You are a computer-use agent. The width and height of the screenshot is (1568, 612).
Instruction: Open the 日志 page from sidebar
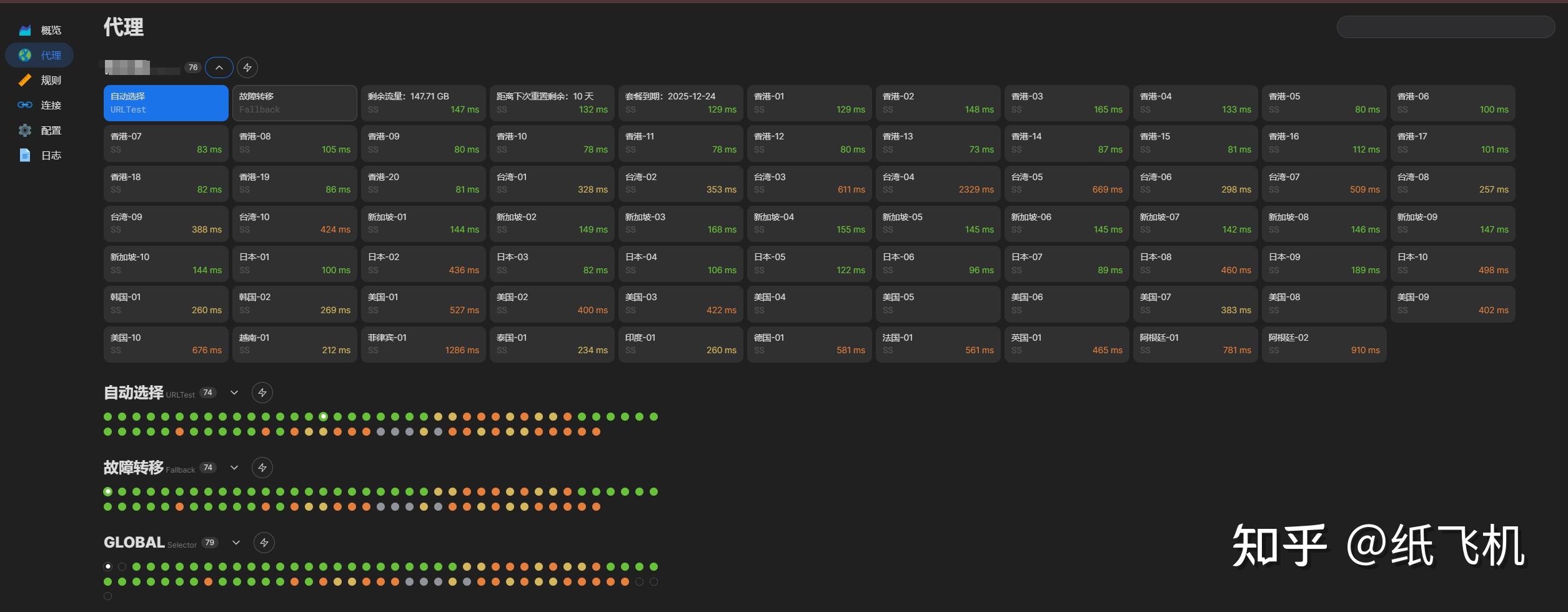click(39, 155)
